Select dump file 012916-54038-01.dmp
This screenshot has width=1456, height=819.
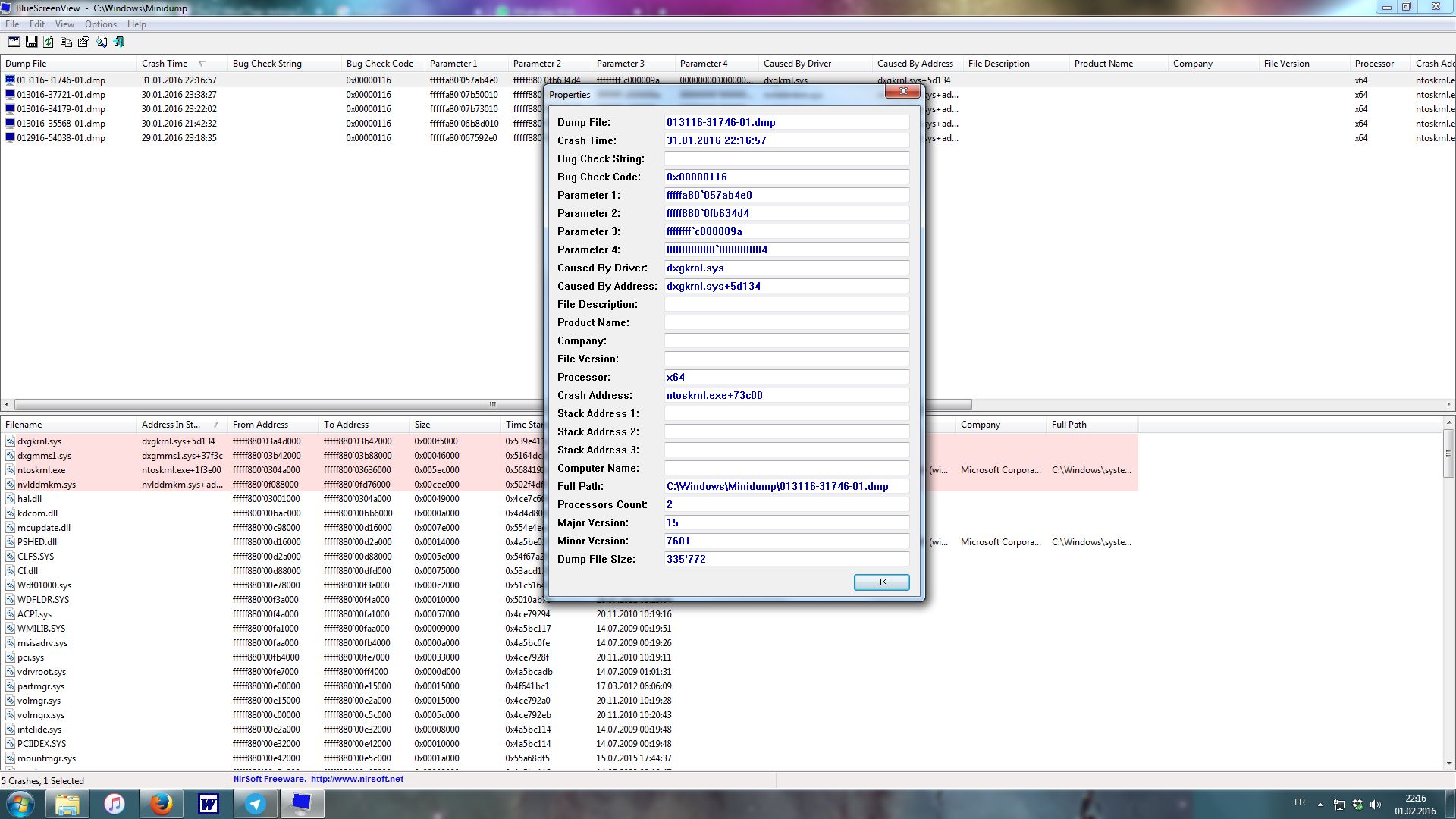coord(61,138)
